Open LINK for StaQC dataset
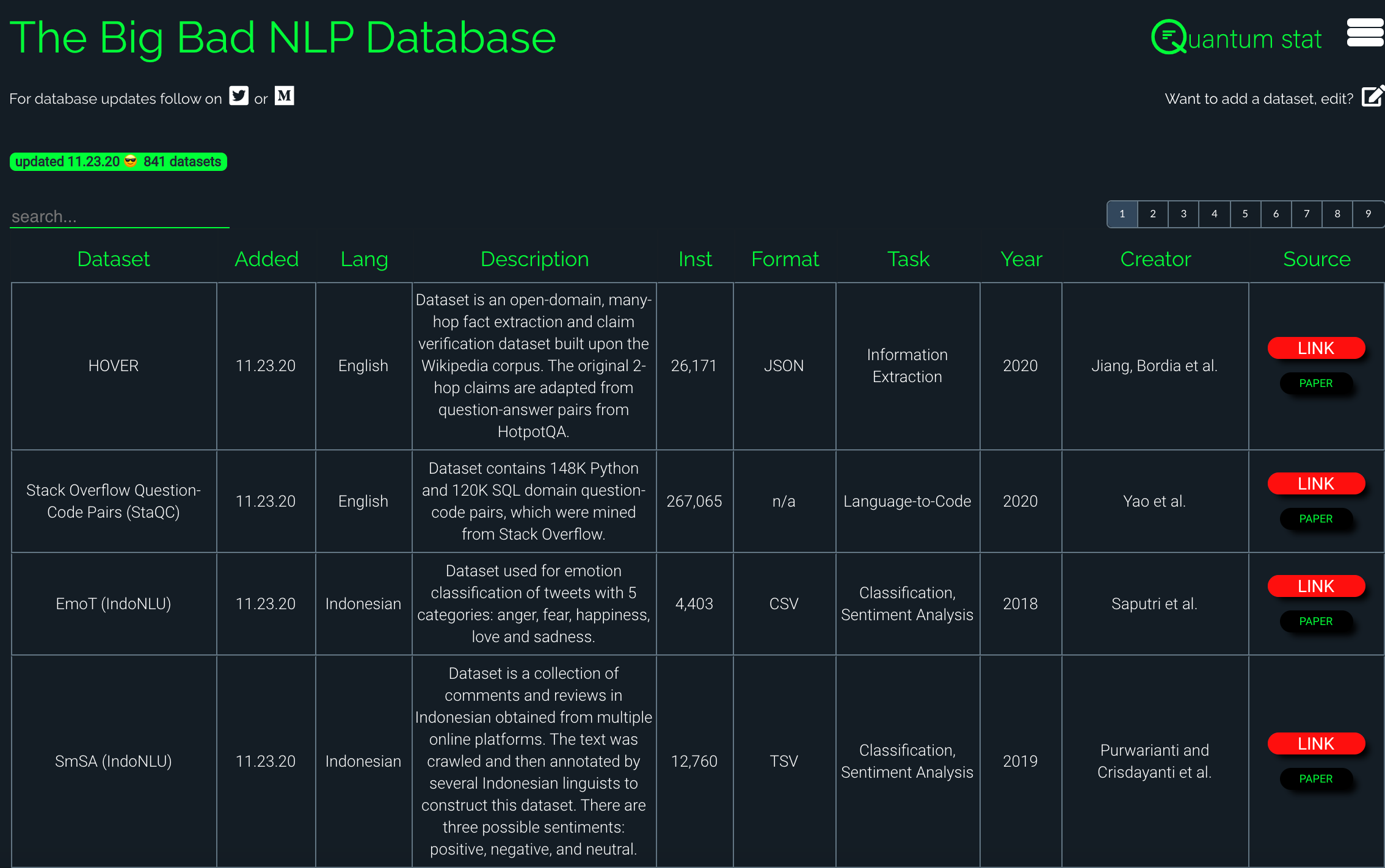The width and height of the screenshot is (1385, 868). coord(1316,484)
